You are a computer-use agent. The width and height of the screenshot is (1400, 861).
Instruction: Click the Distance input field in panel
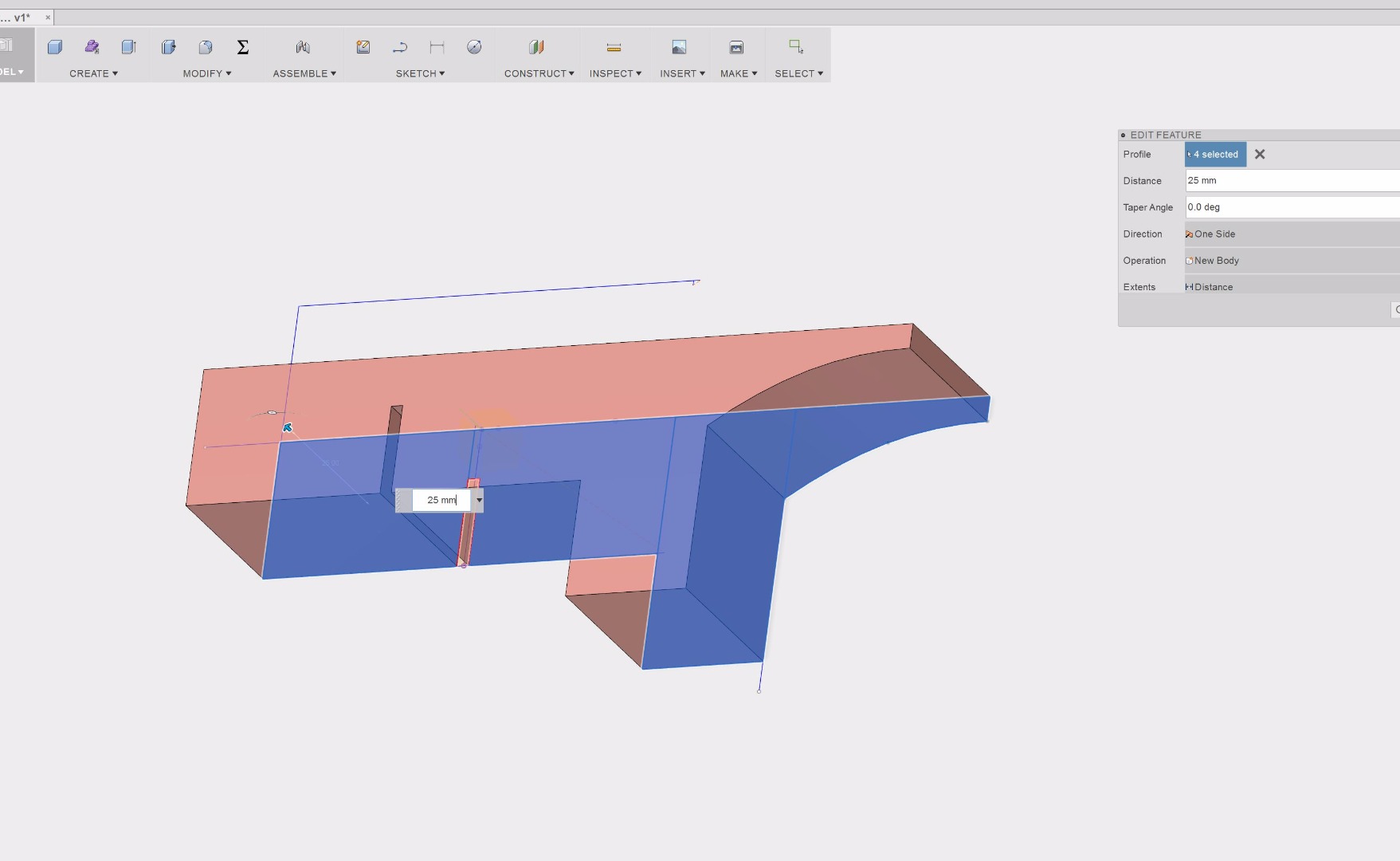point(1292,181)
